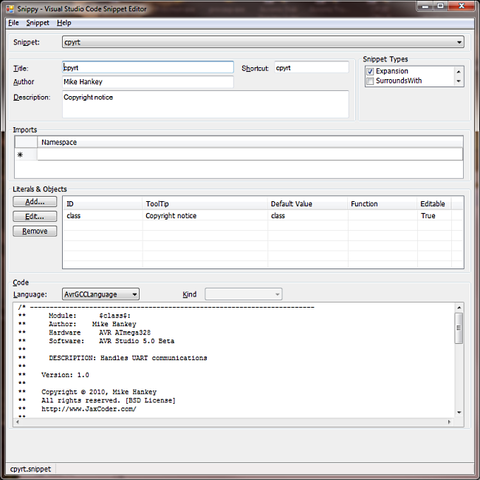Maximize the Snippy window
This screenshot has width=480, height=480.
pyautogui.click(x=441, y=6)
